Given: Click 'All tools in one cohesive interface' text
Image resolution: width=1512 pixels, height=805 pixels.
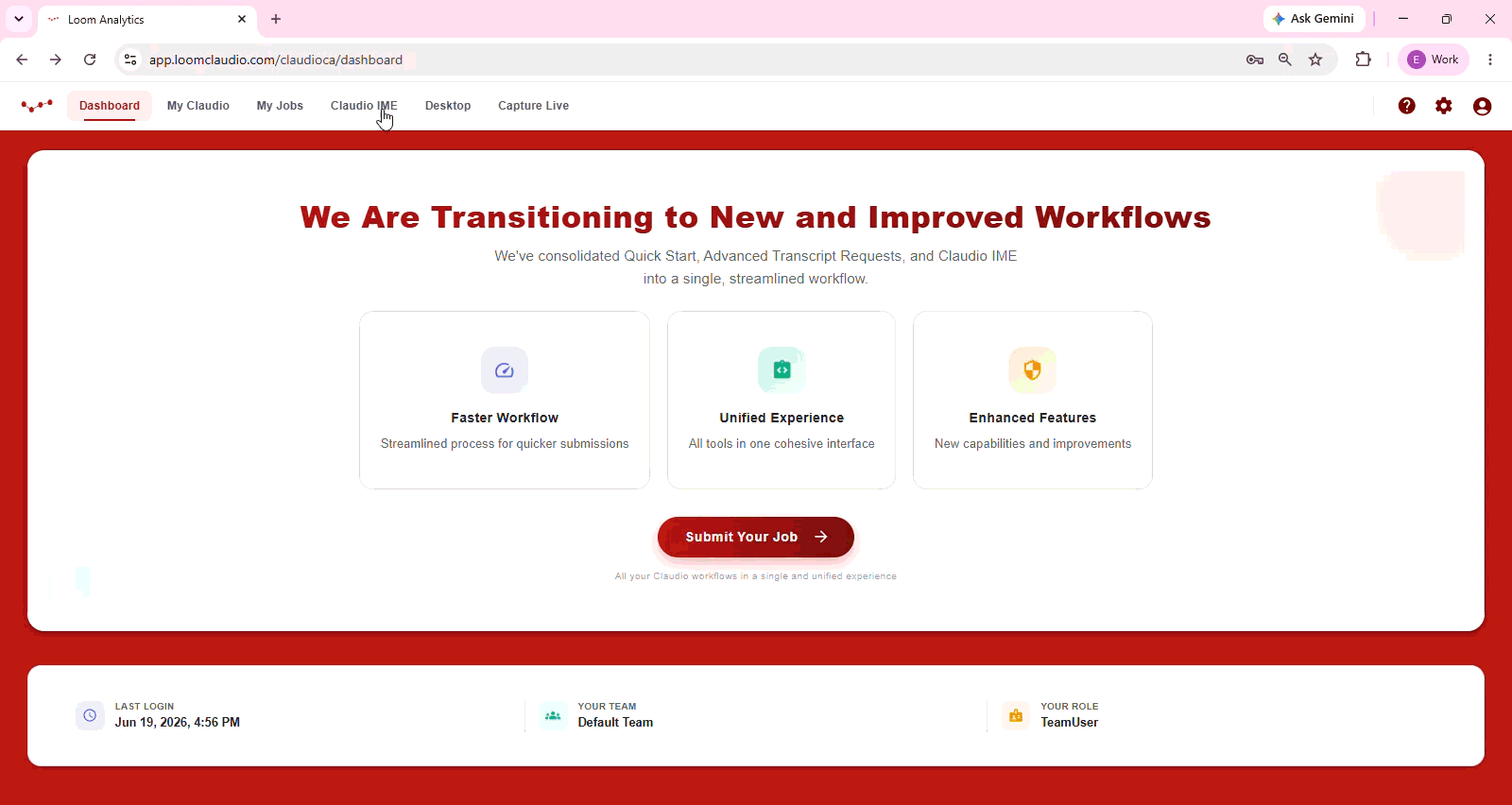Looking at the screenshot, I should tap(782, 444).
